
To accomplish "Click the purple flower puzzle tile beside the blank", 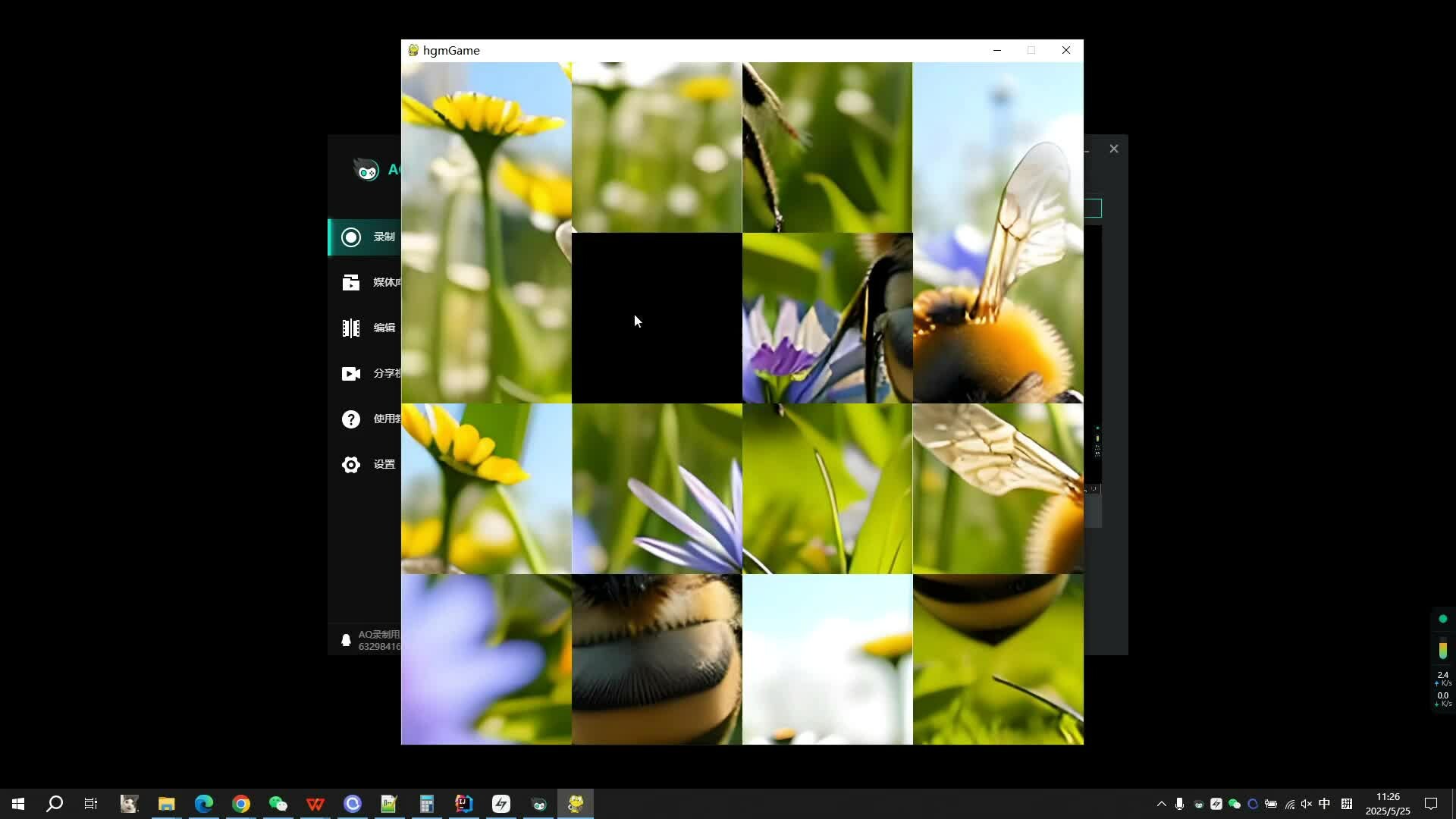I will click(827, 318).
